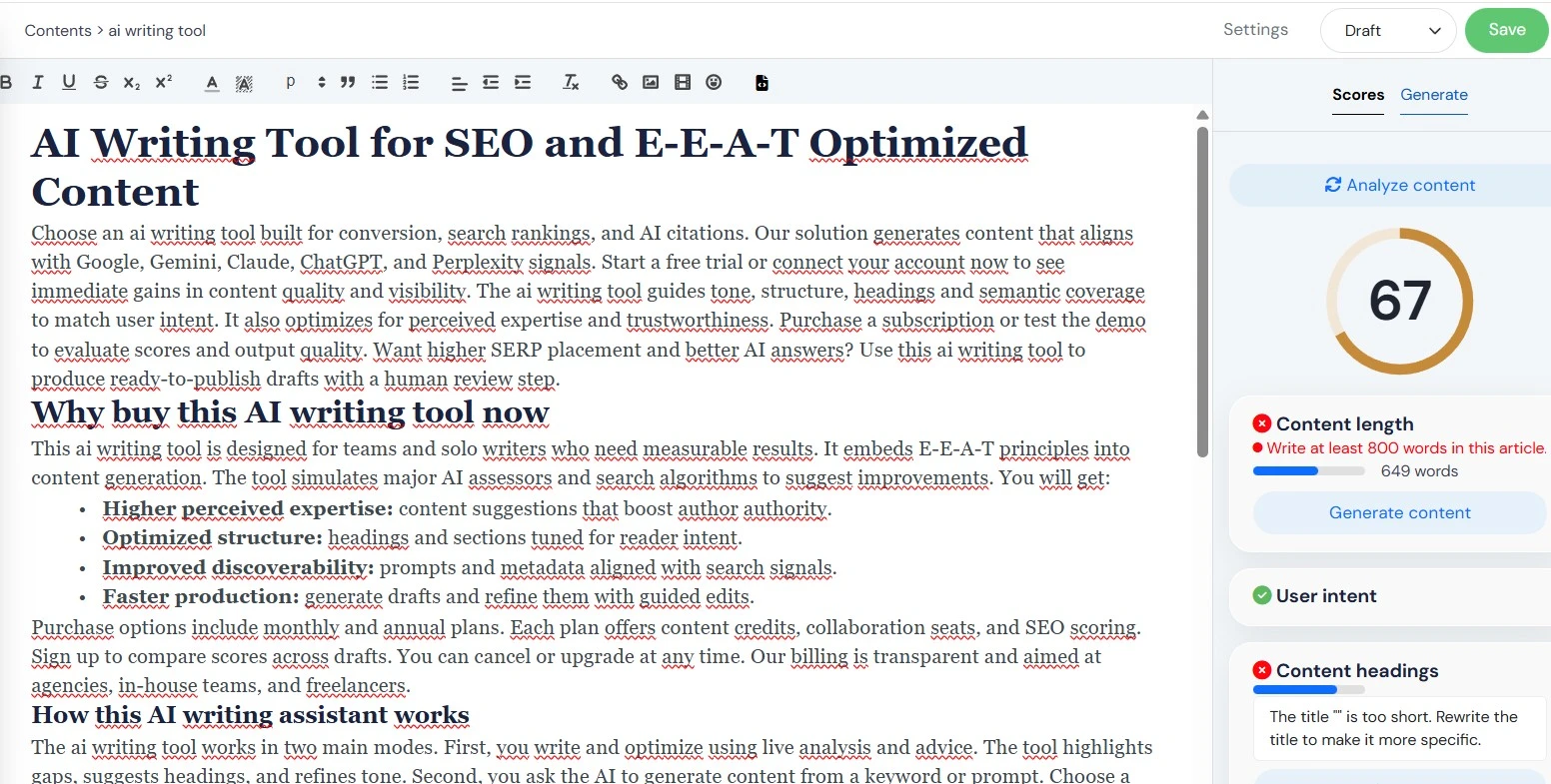Click the 67 score circle

1399,301
